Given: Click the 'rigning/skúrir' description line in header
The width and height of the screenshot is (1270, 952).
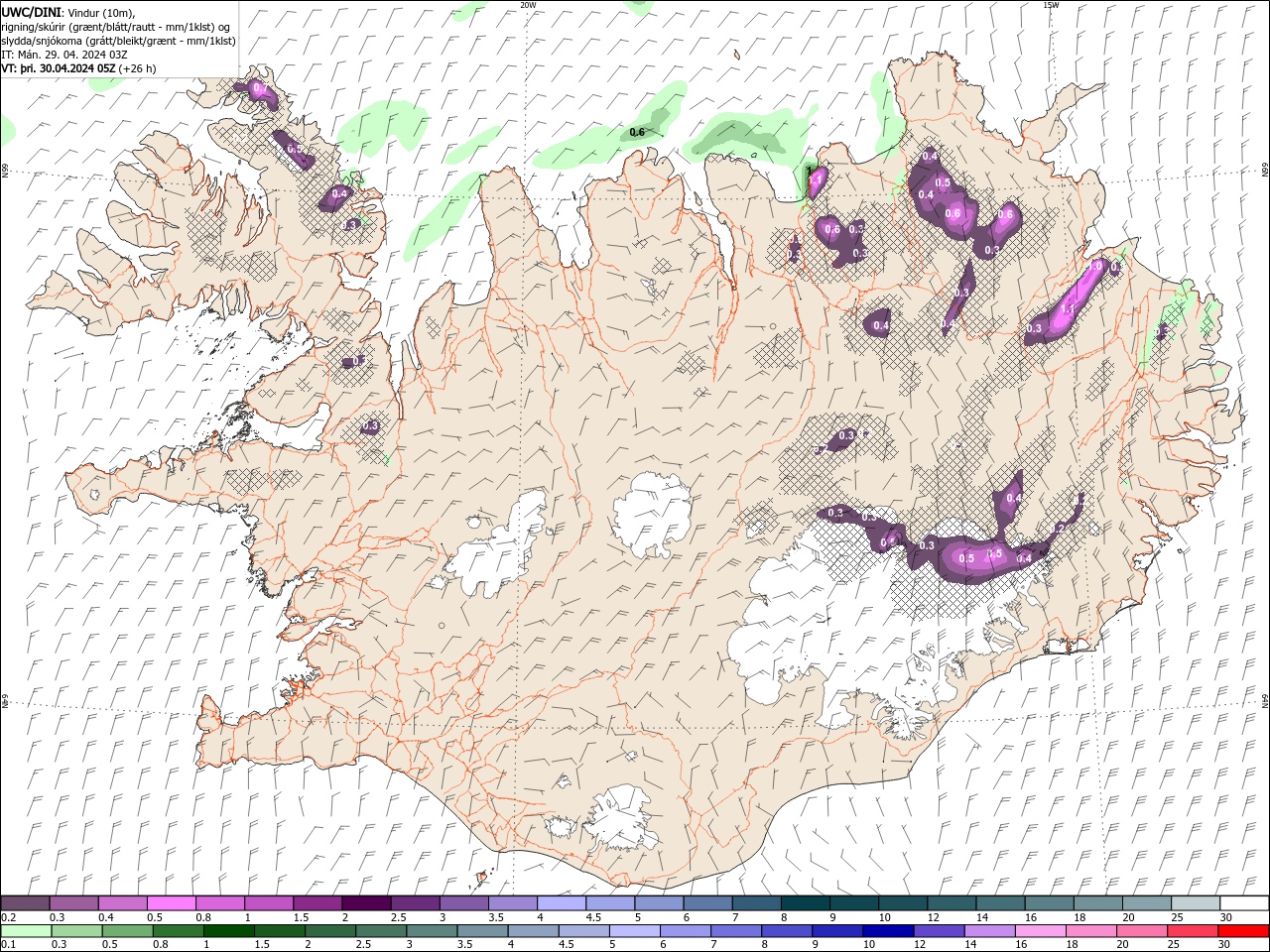Looking at the screenshot, I should [116, 27].
